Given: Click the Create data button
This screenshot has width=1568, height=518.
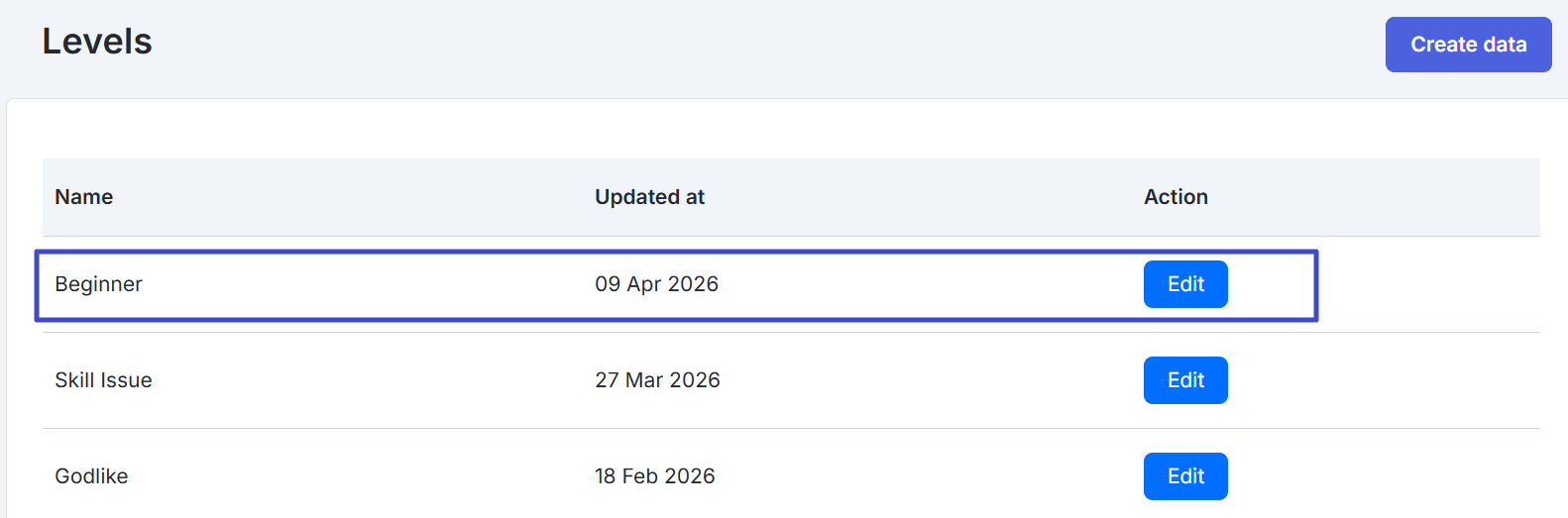Looking at the screenshot, I should 1468,45.
